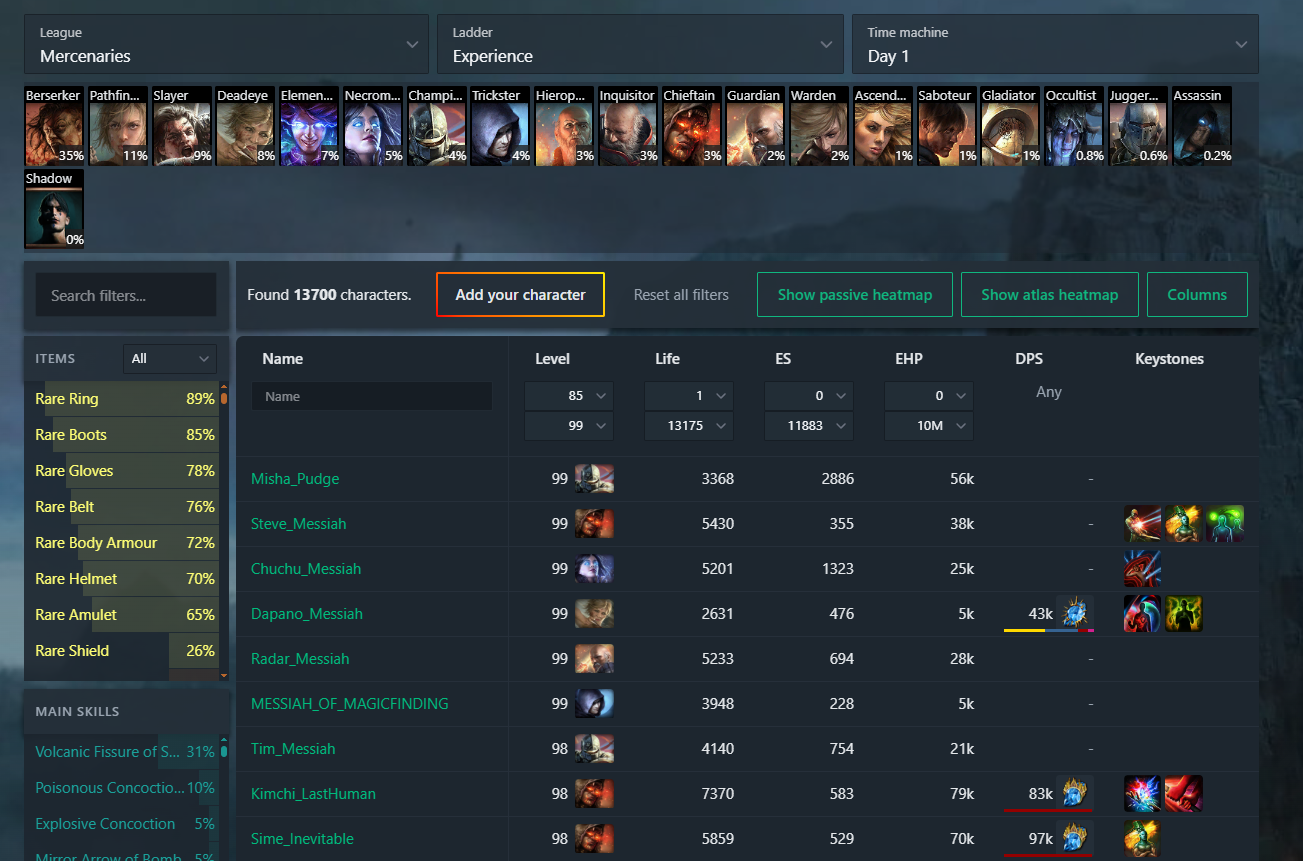Choose the Slayer ascendancy portrait
Screen dimensions: 1303x861
[183, 126]
